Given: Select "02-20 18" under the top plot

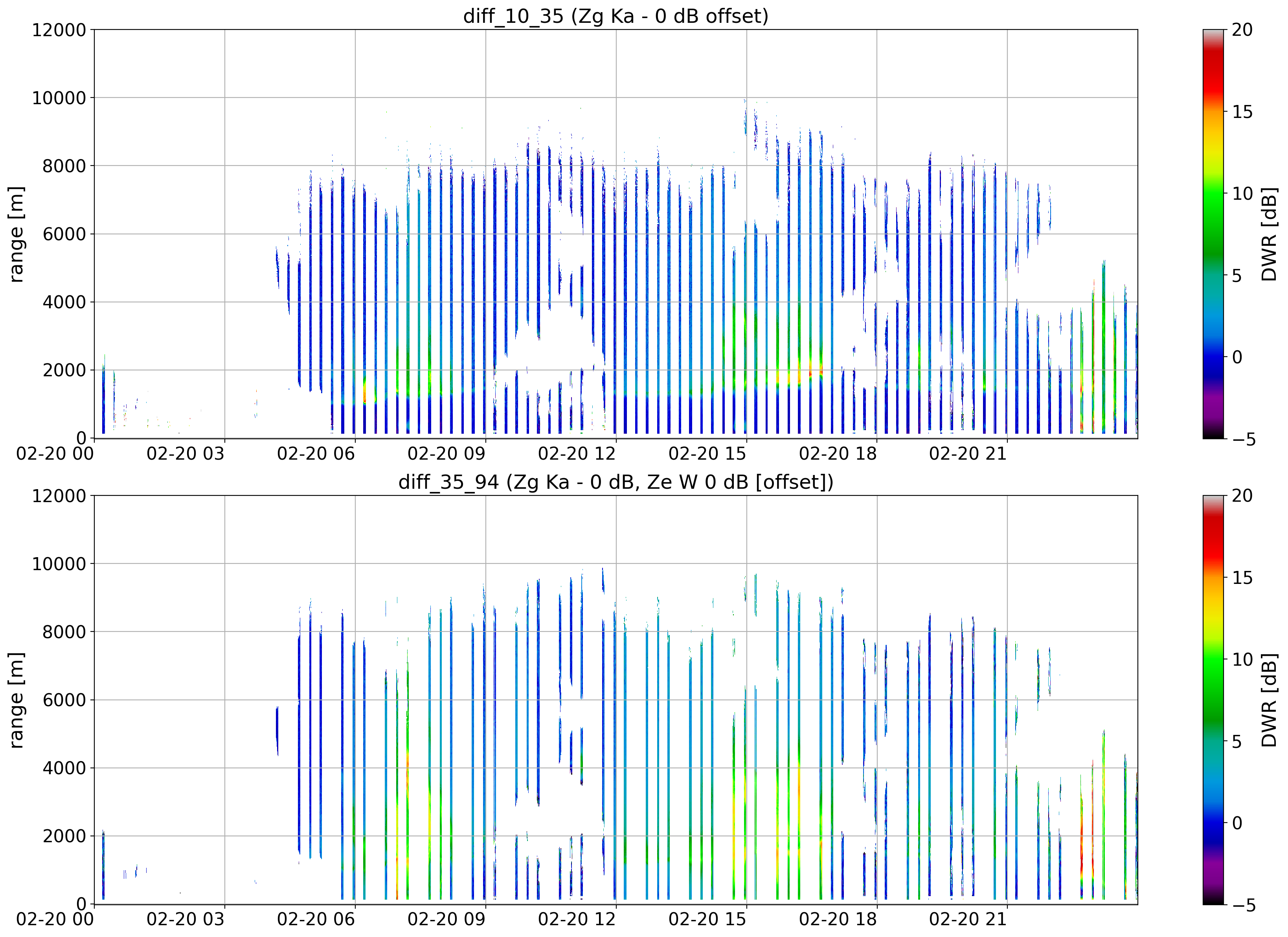Looking at the screenshot, I should [x=838, y=453].
